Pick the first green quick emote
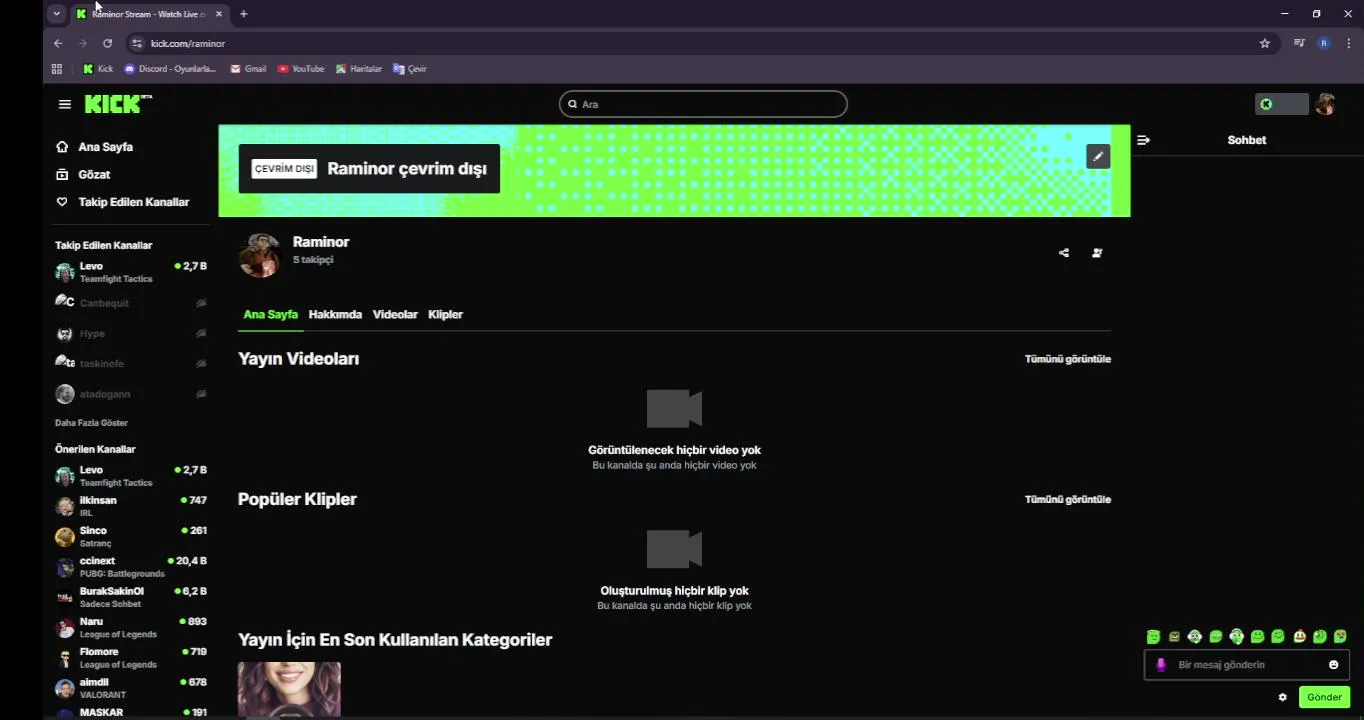The width and height of the screenshot is (1364, 720). 1153,637
